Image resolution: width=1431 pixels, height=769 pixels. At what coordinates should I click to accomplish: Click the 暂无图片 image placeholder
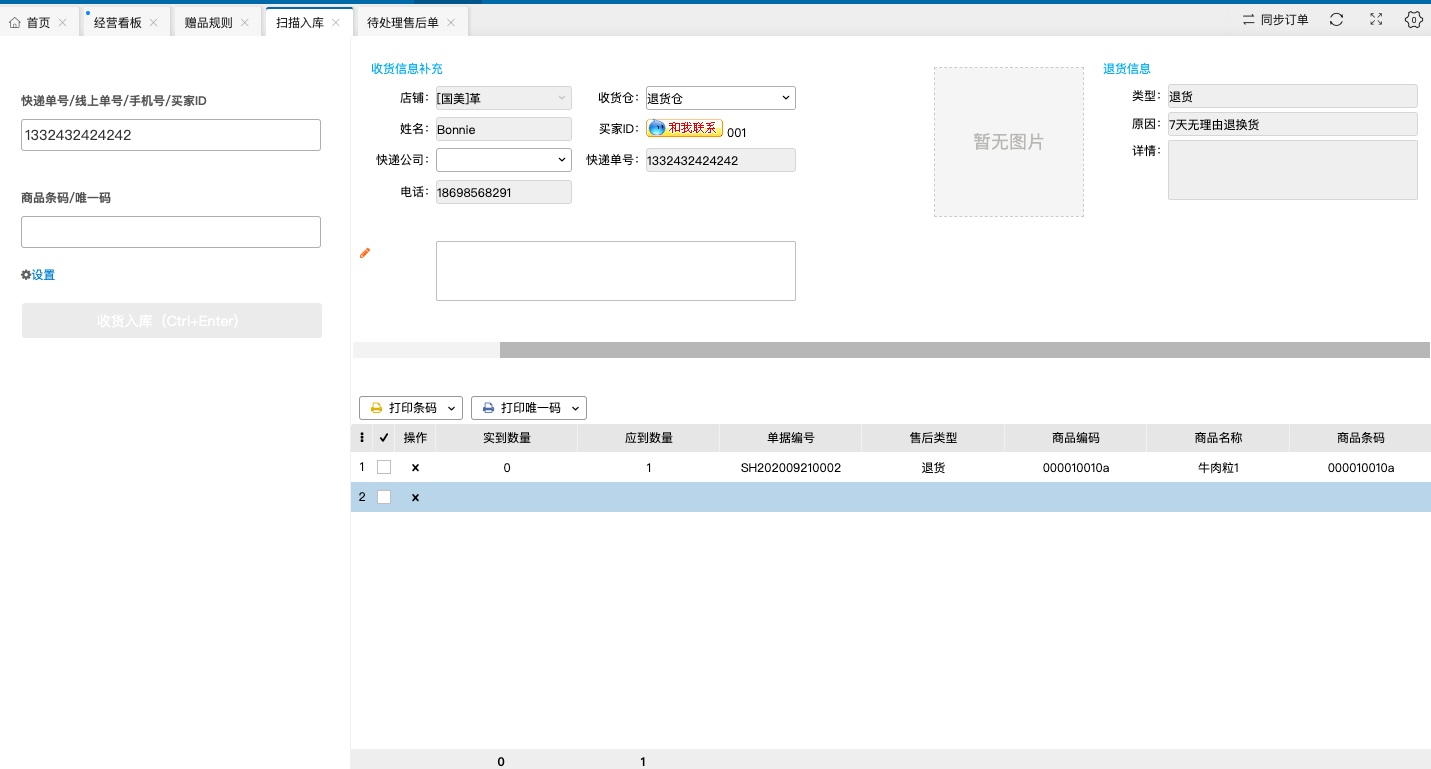pos(1009,142)
